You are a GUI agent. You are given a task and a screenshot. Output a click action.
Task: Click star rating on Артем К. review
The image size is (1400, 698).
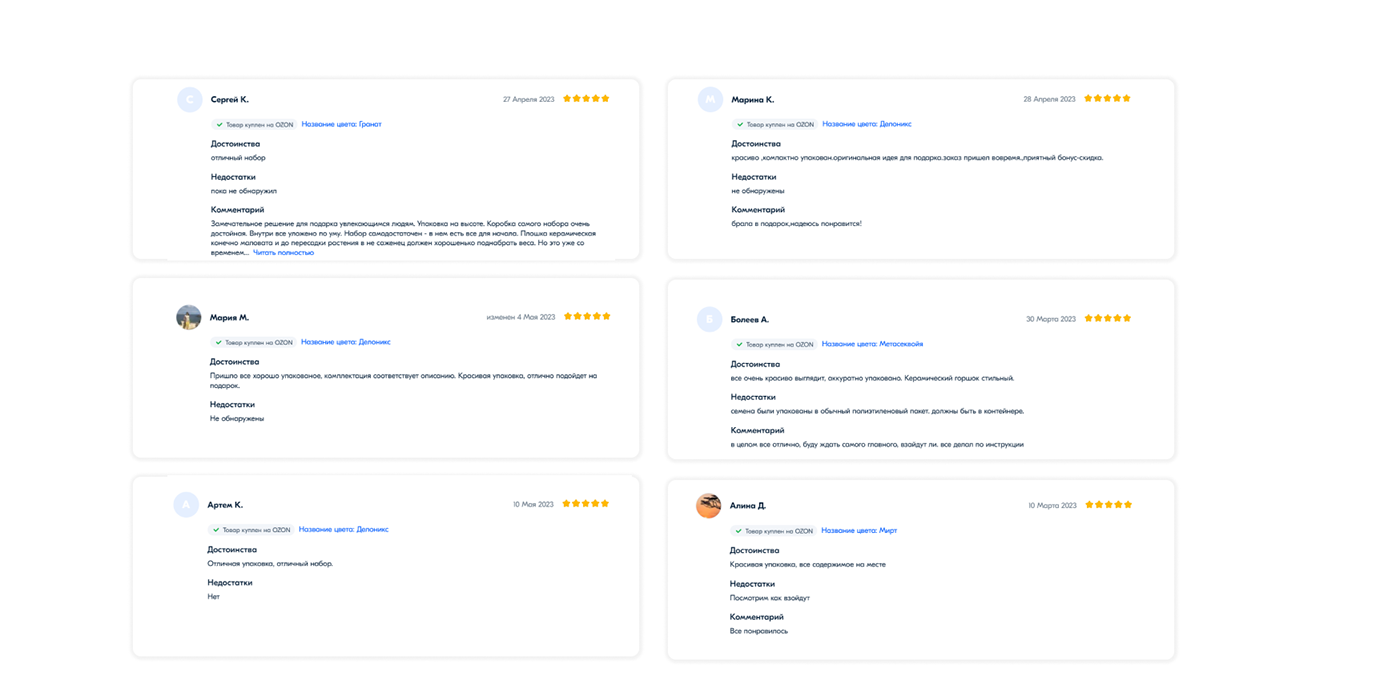tap(585, 504)
